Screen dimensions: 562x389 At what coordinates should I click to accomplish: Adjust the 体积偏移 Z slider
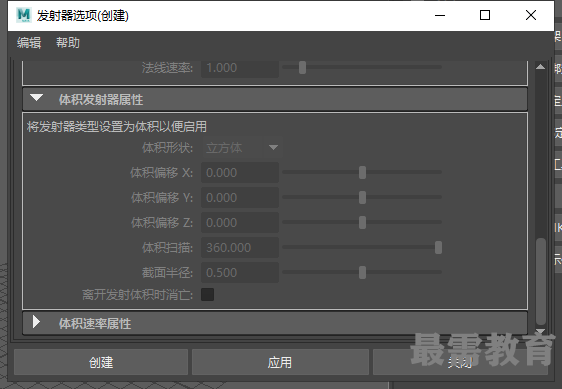[x=362, y=223]
